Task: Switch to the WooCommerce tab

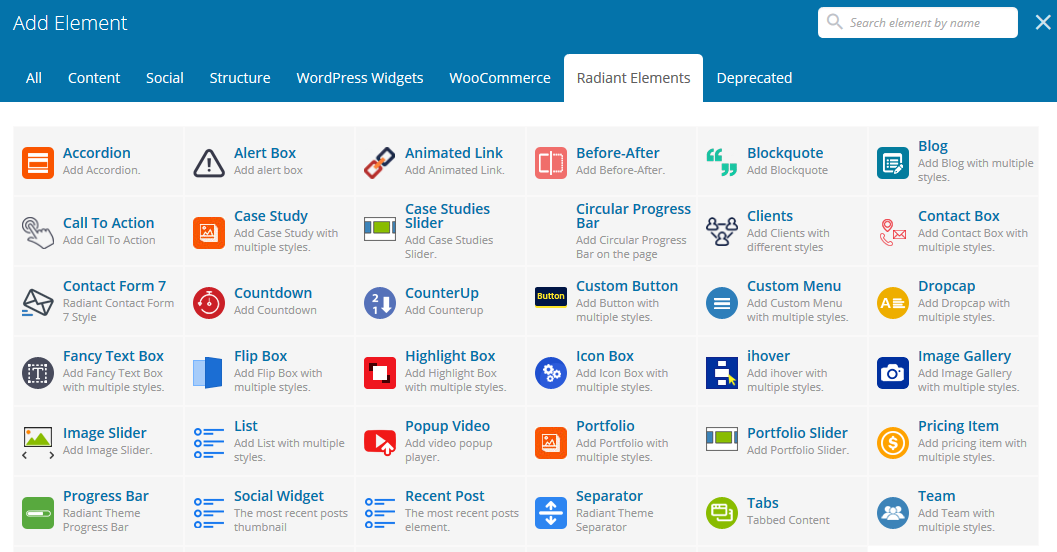Action: coord(500,78)
